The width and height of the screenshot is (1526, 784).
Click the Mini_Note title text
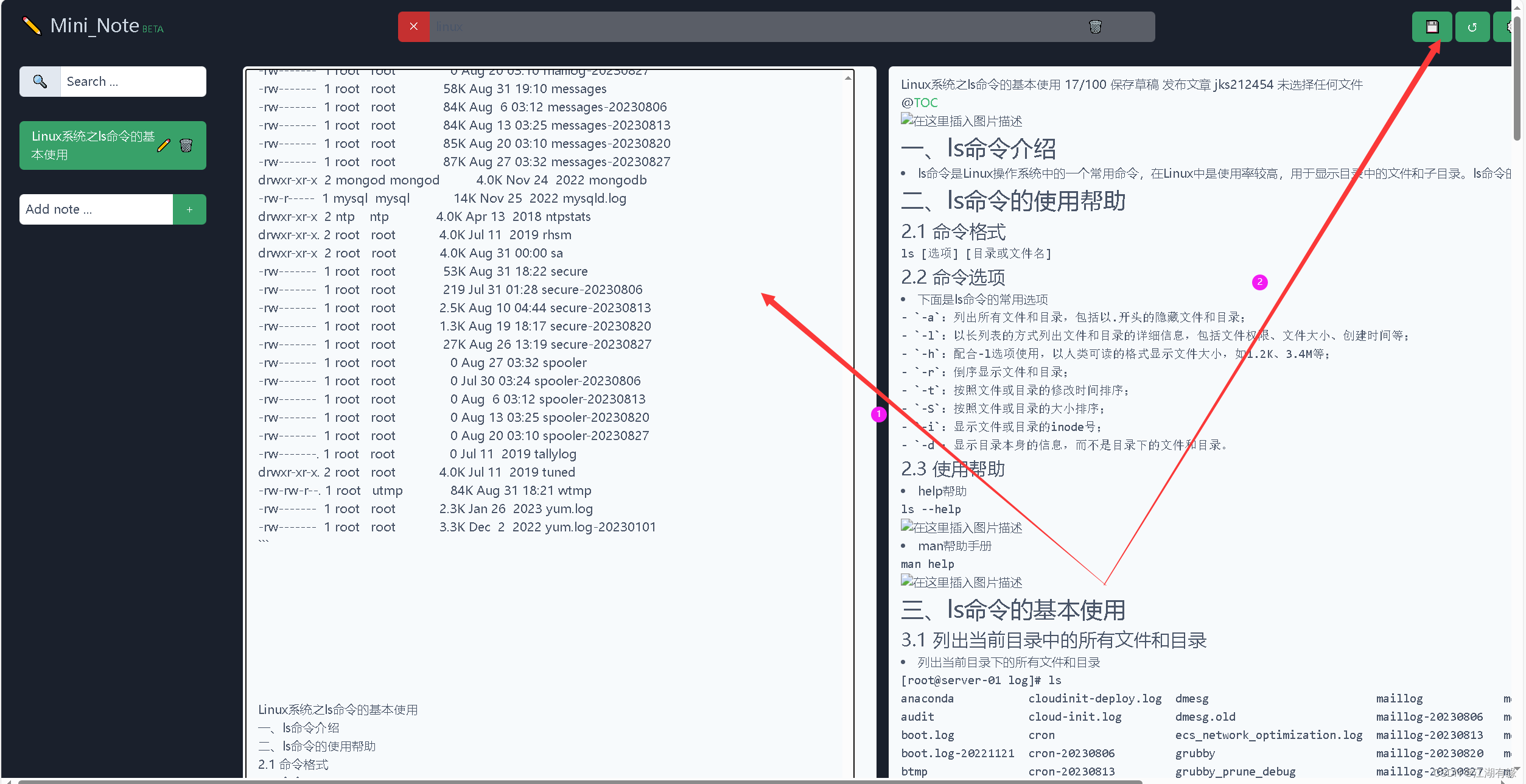pos(94,26)
